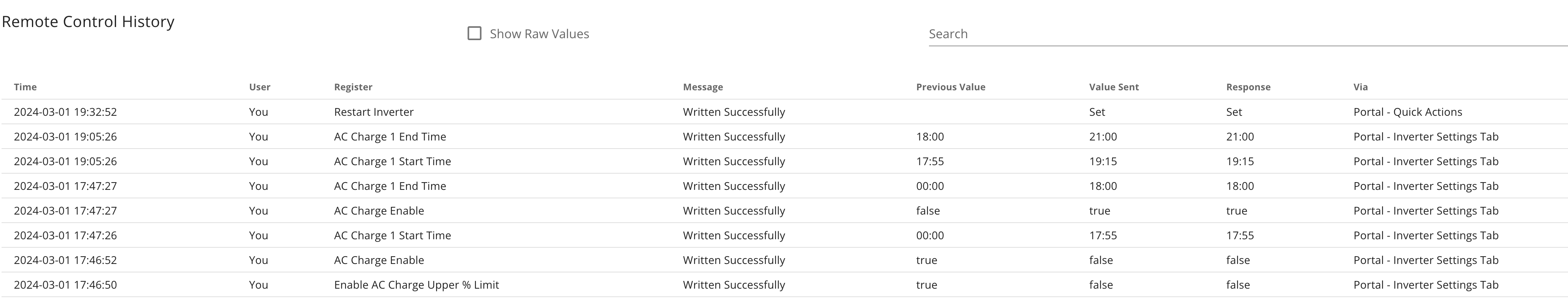The height and width of the screenshot is (301, 1568).
Task: Click the 2024-03-01 17:47:26 timestamp
Action: pyautogui.click(x=65, y=236)
